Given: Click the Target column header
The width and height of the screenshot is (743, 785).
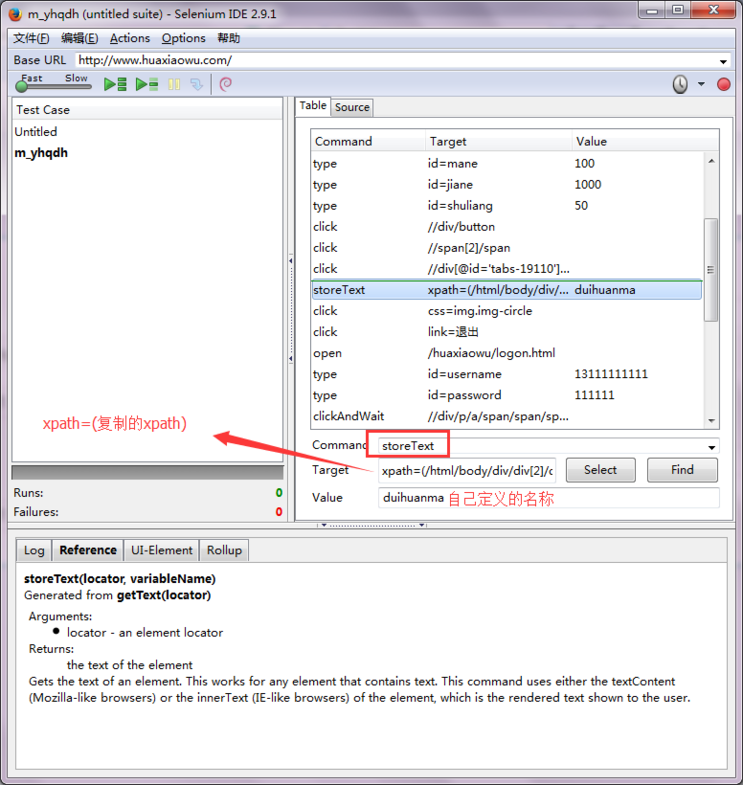Looking at the screenshot, I should (x=499, y=141).
